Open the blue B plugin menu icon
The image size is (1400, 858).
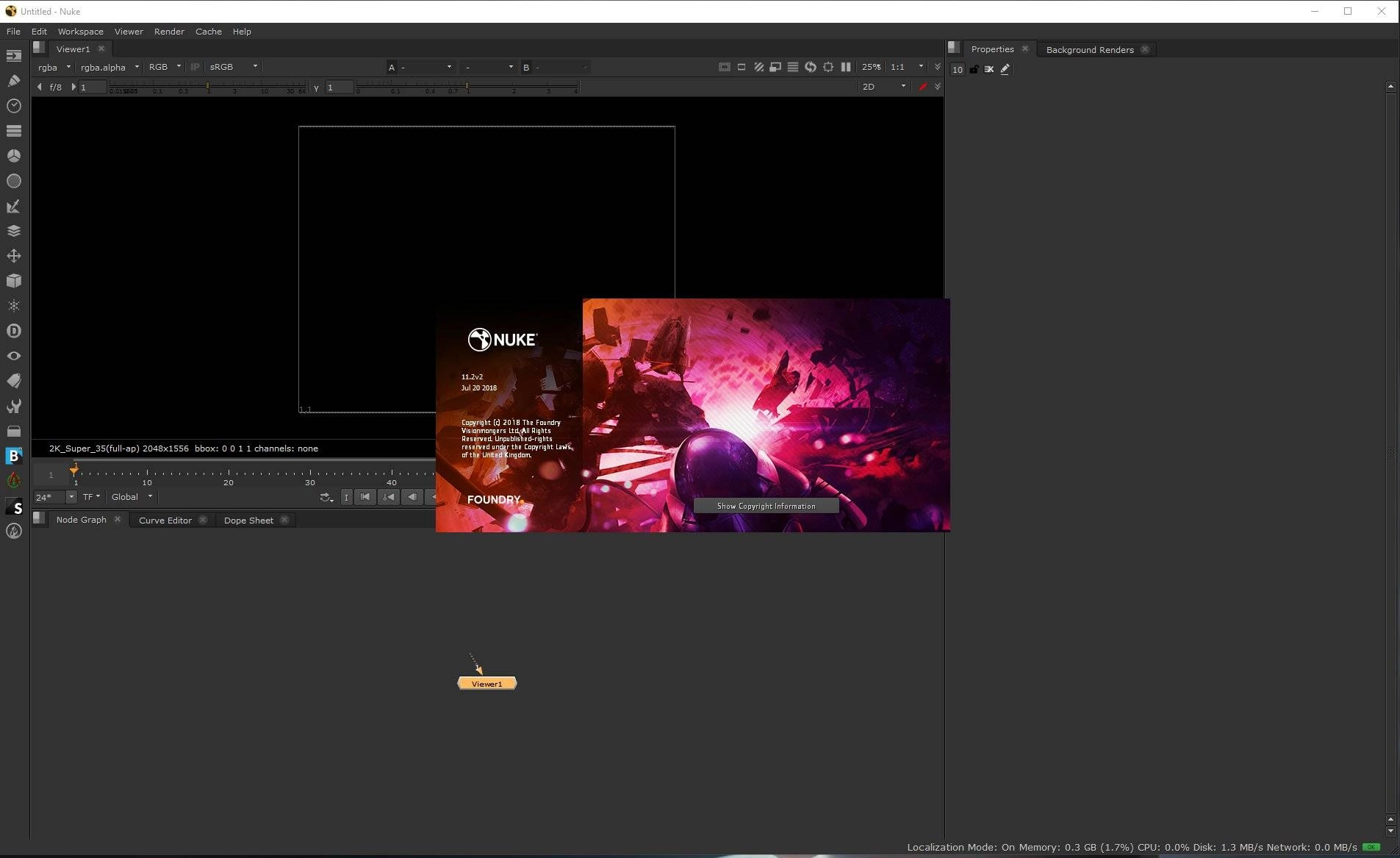coord(14,456)
